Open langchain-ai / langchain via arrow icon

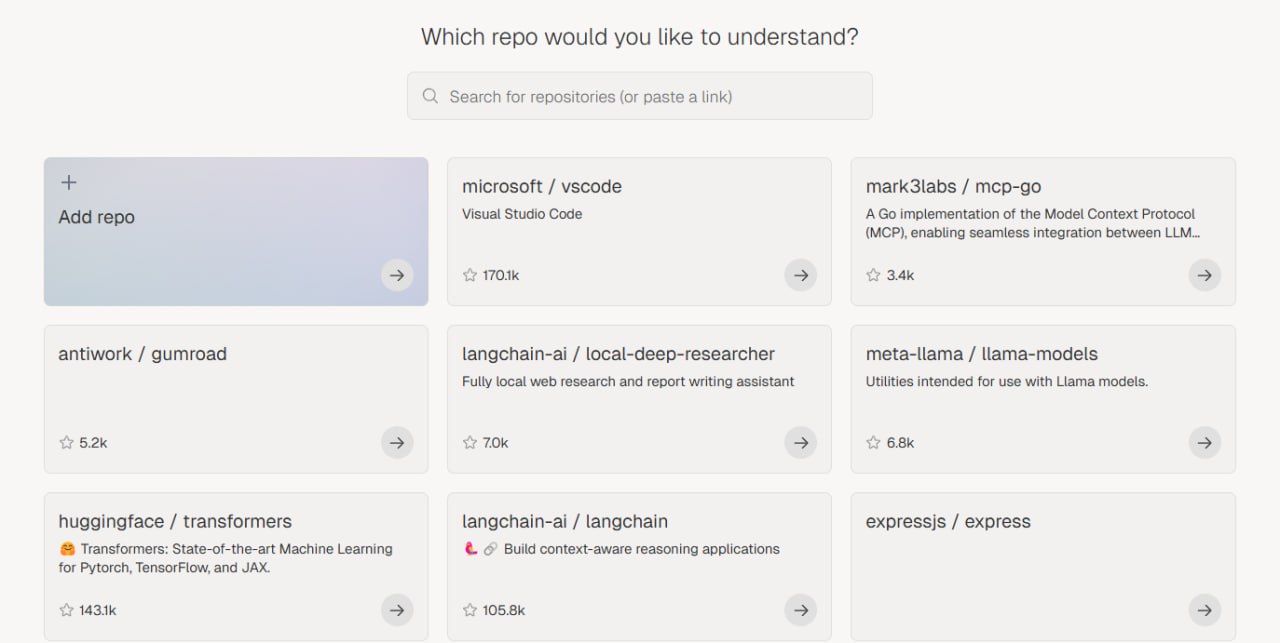click(x=800, y=610)
